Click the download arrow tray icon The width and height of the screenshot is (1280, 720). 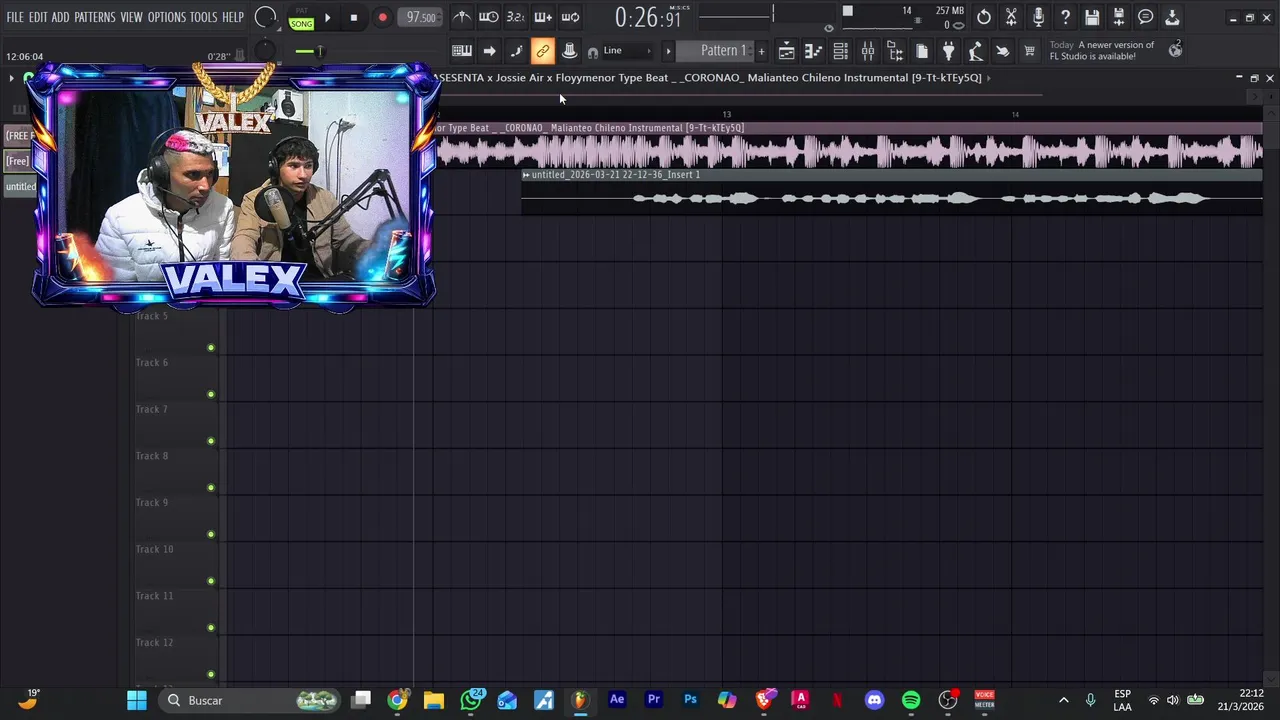[x=1173, y=17]
